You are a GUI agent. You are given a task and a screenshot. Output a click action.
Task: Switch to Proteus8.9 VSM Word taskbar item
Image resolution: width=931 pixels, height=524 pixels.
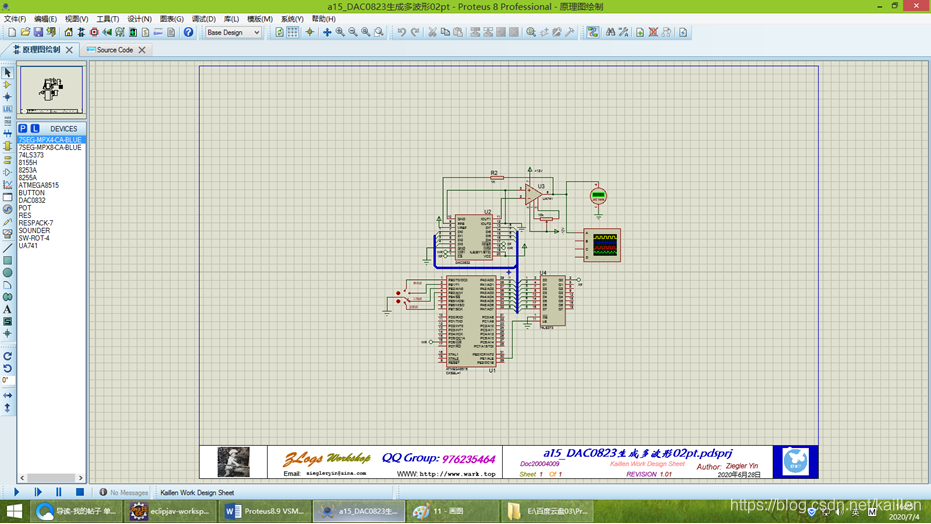tap(265, 511)
